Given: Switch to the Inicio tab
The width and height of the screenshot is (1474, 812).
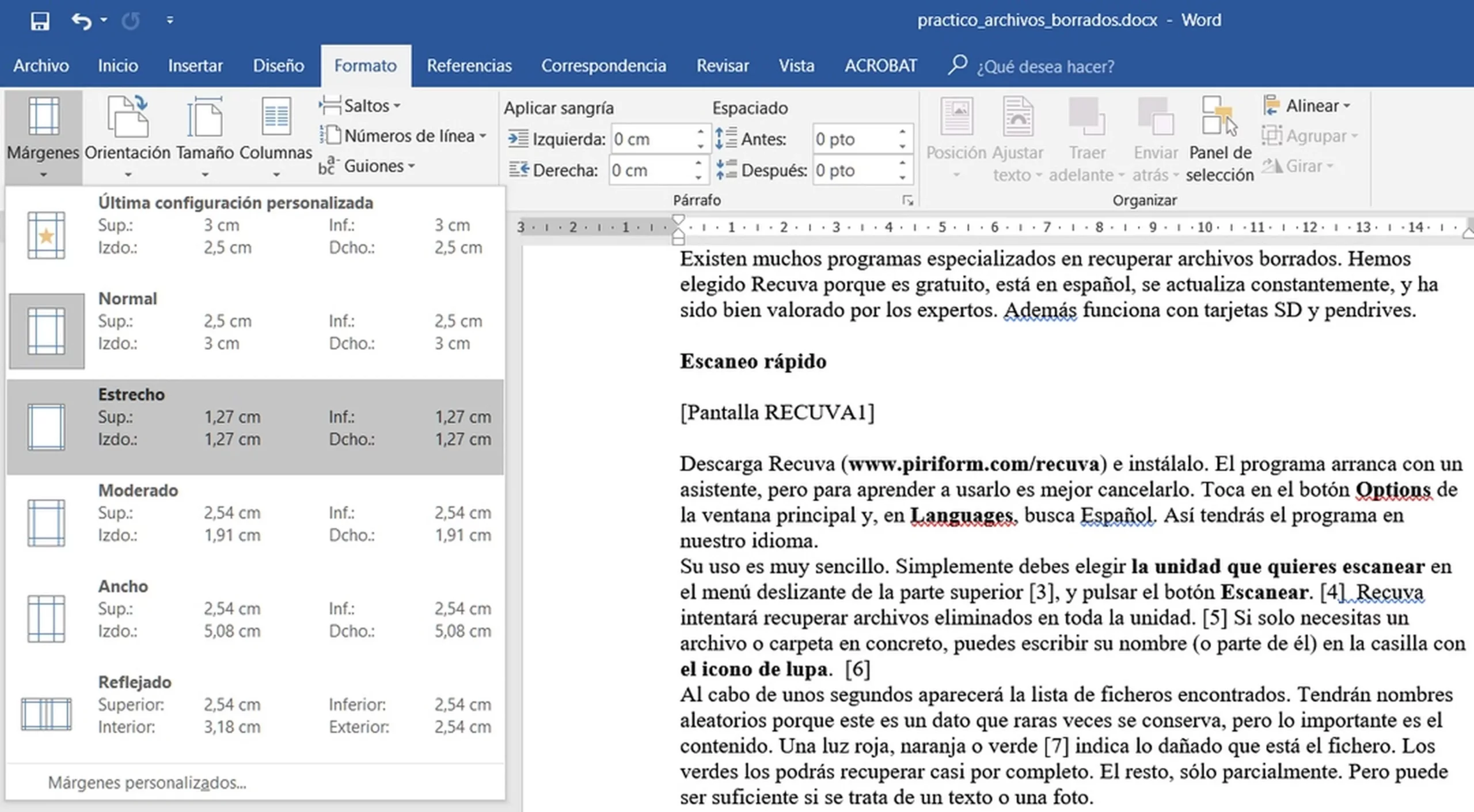Looking at the screenshot, I should coord(117,66).
